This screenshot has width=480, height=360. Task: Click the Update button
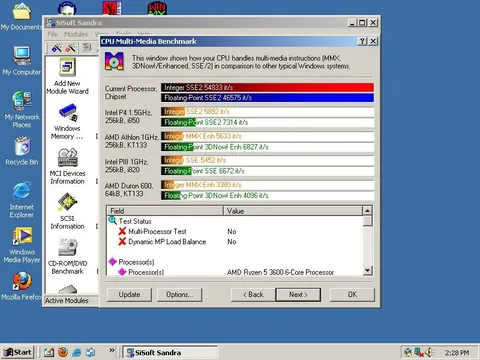pos(129,295)
